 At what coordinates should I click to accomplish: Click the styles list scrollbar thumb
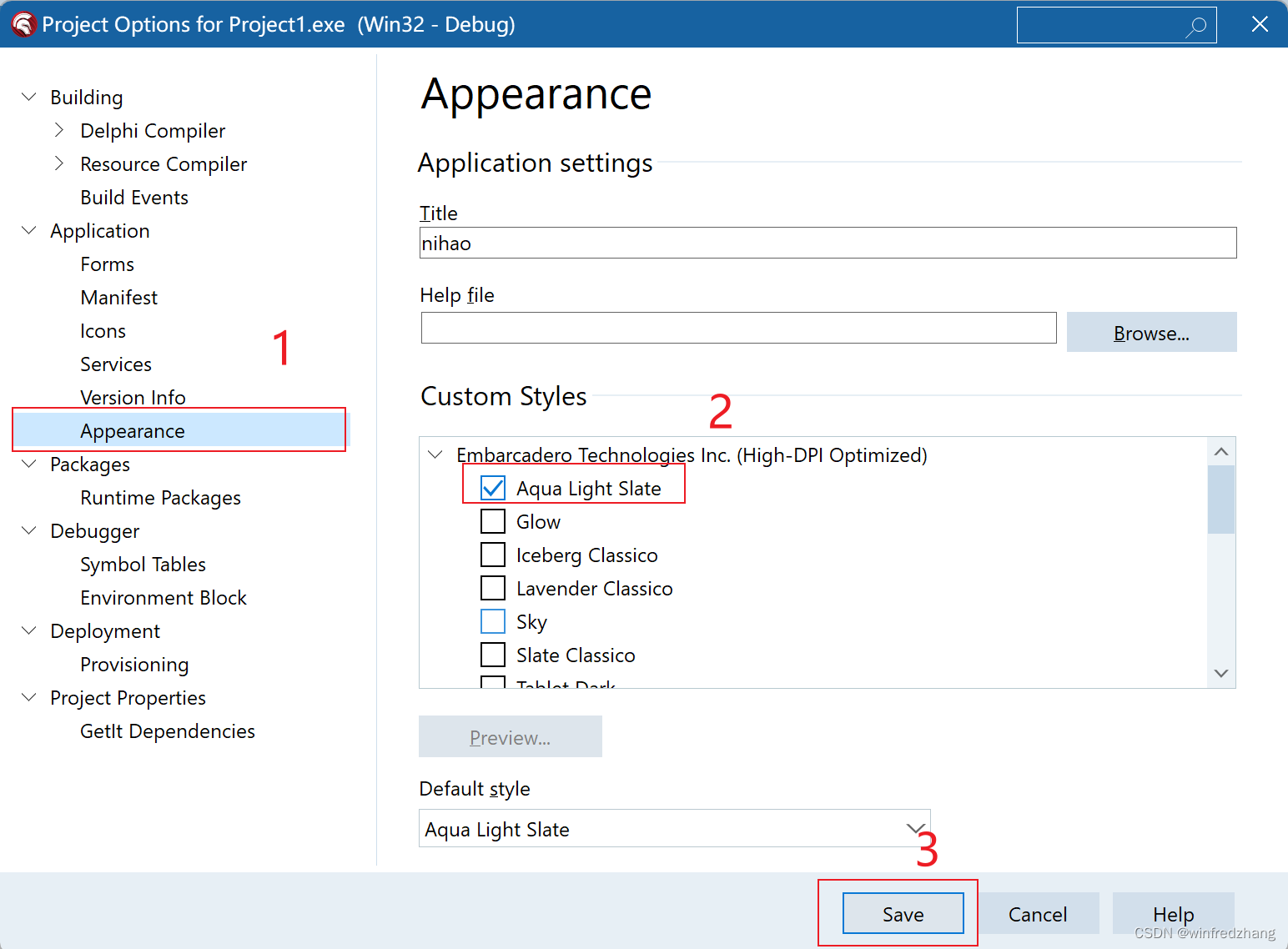(x=1221, y=500)
